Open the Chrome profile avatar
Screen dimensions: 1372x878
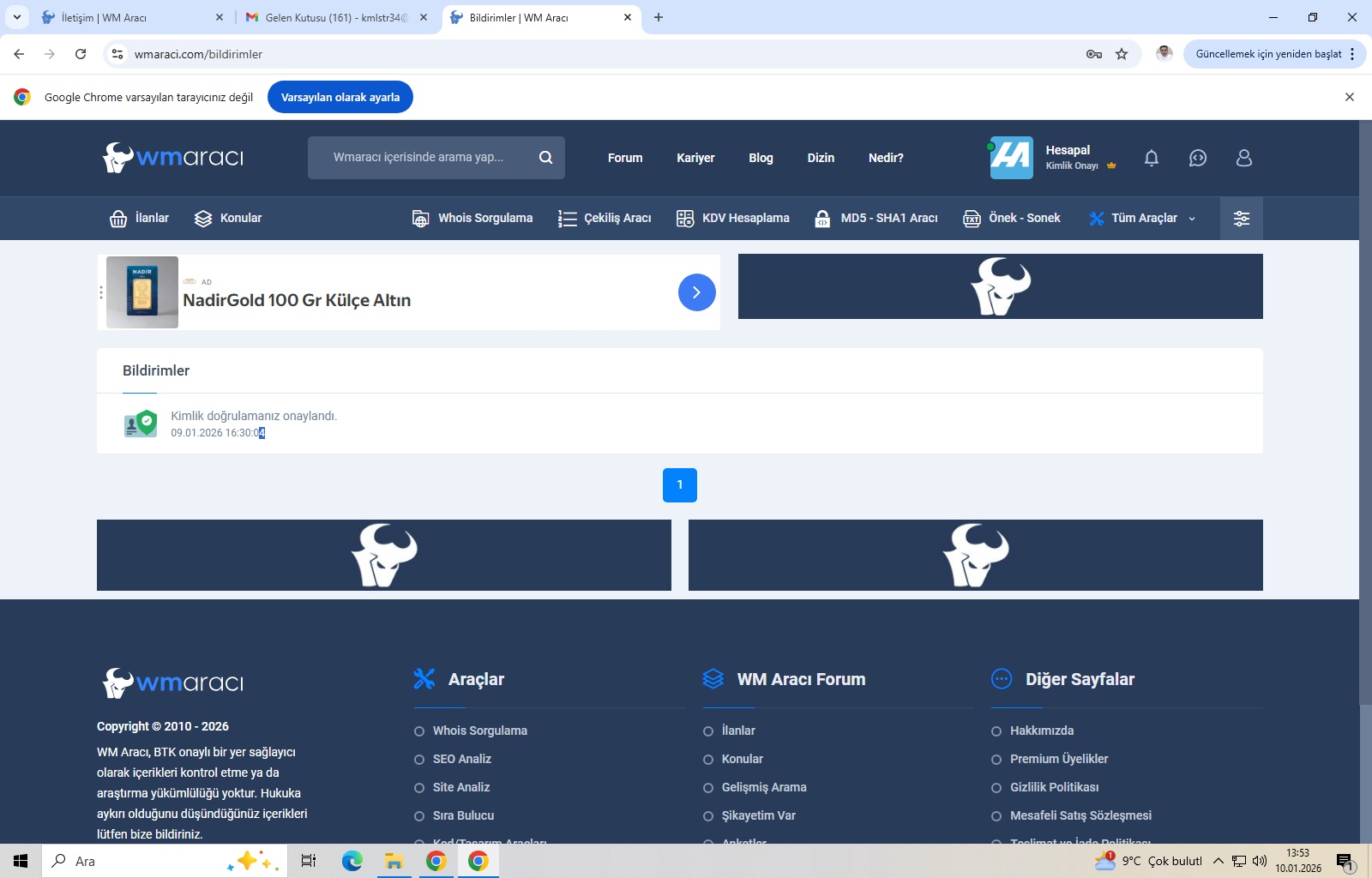tap(1164, 54)
